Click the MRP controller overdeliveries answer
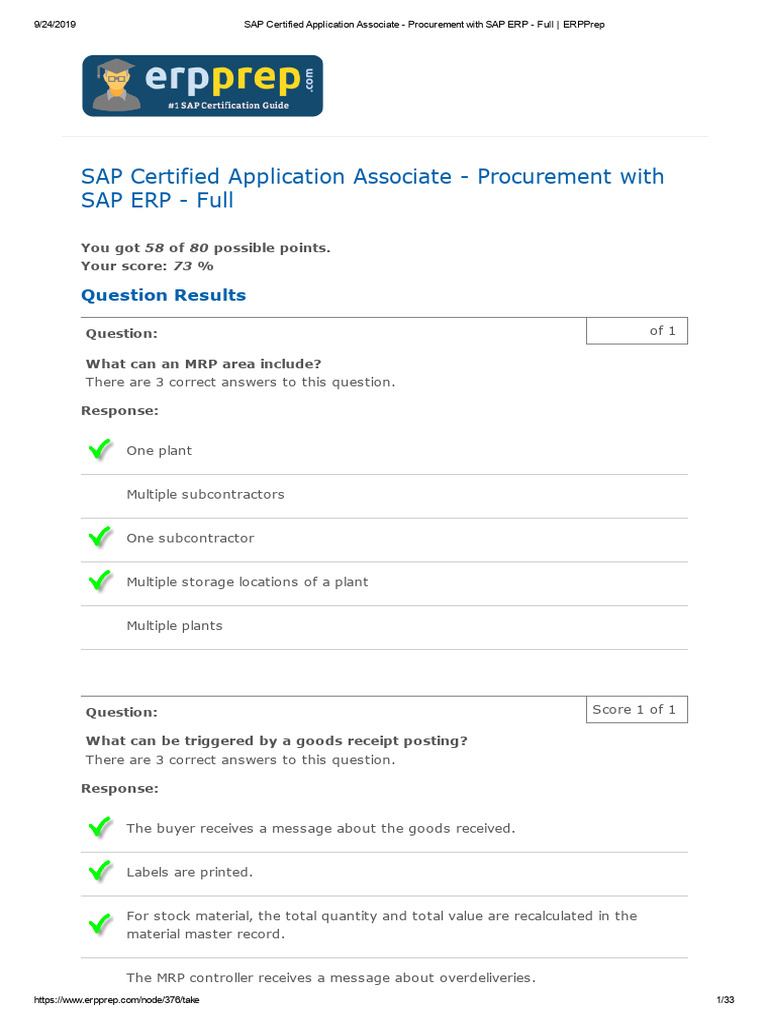This screenshot has height=1024, width=768. (x=330, y=978)
